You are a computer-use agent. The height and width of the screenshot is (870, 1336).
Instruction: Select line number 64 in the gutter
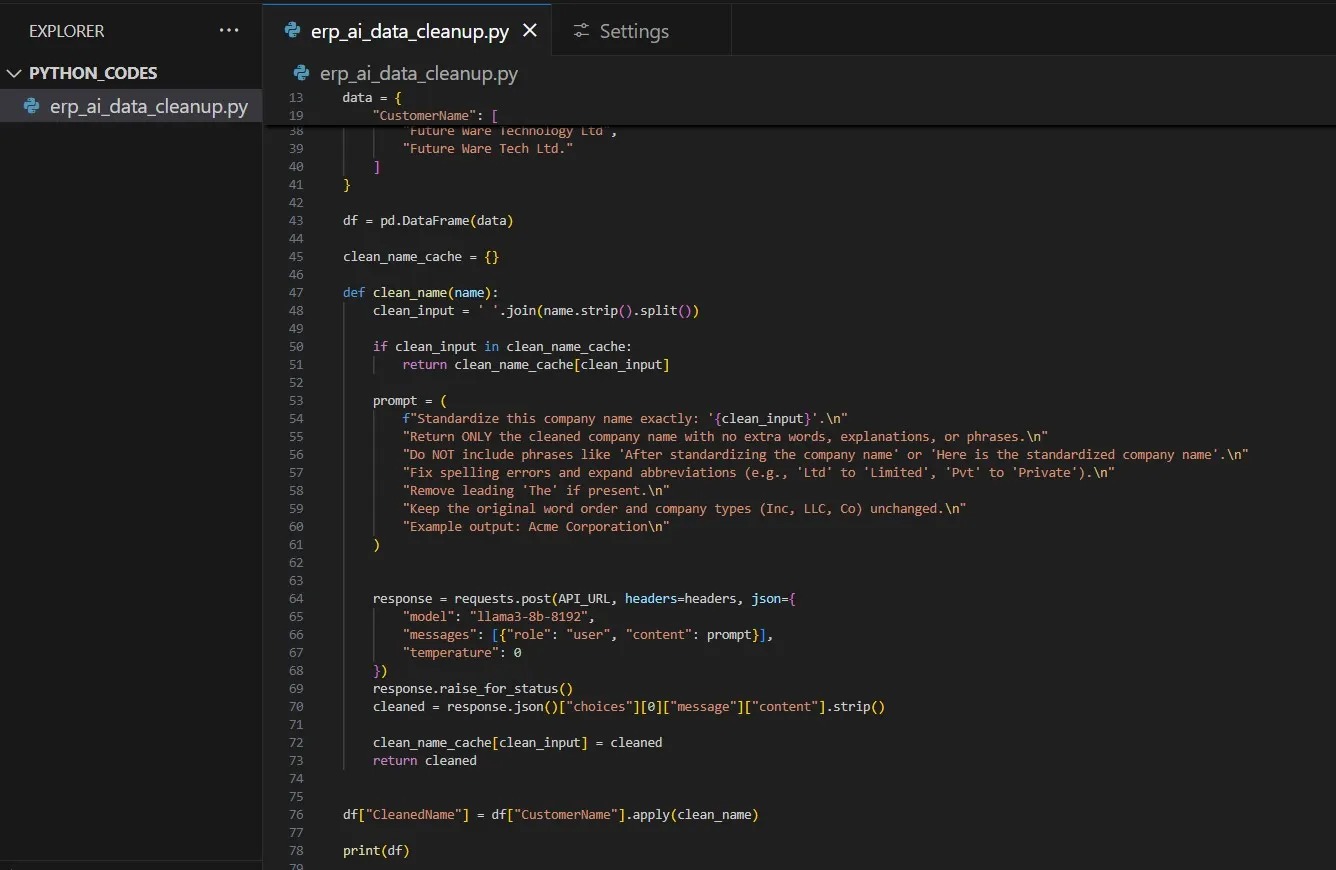click(295, 599)
